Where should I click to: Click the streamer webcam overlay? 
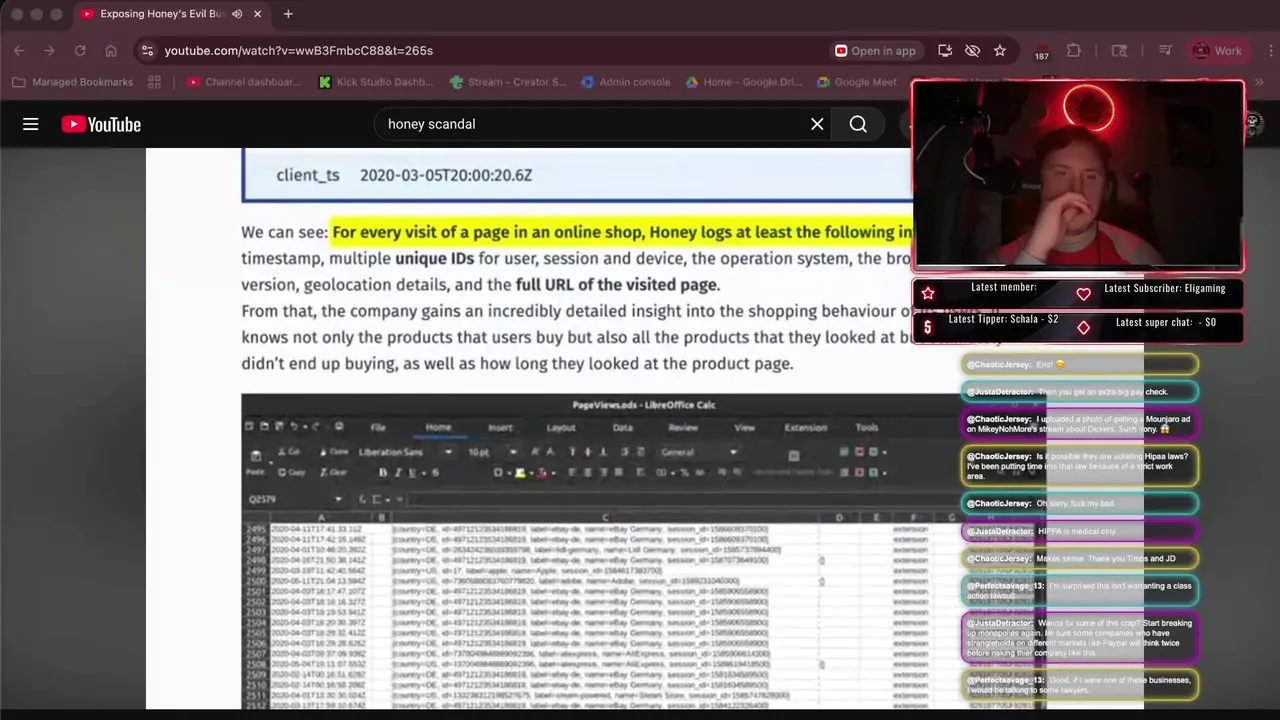[x=1078, y=176]
